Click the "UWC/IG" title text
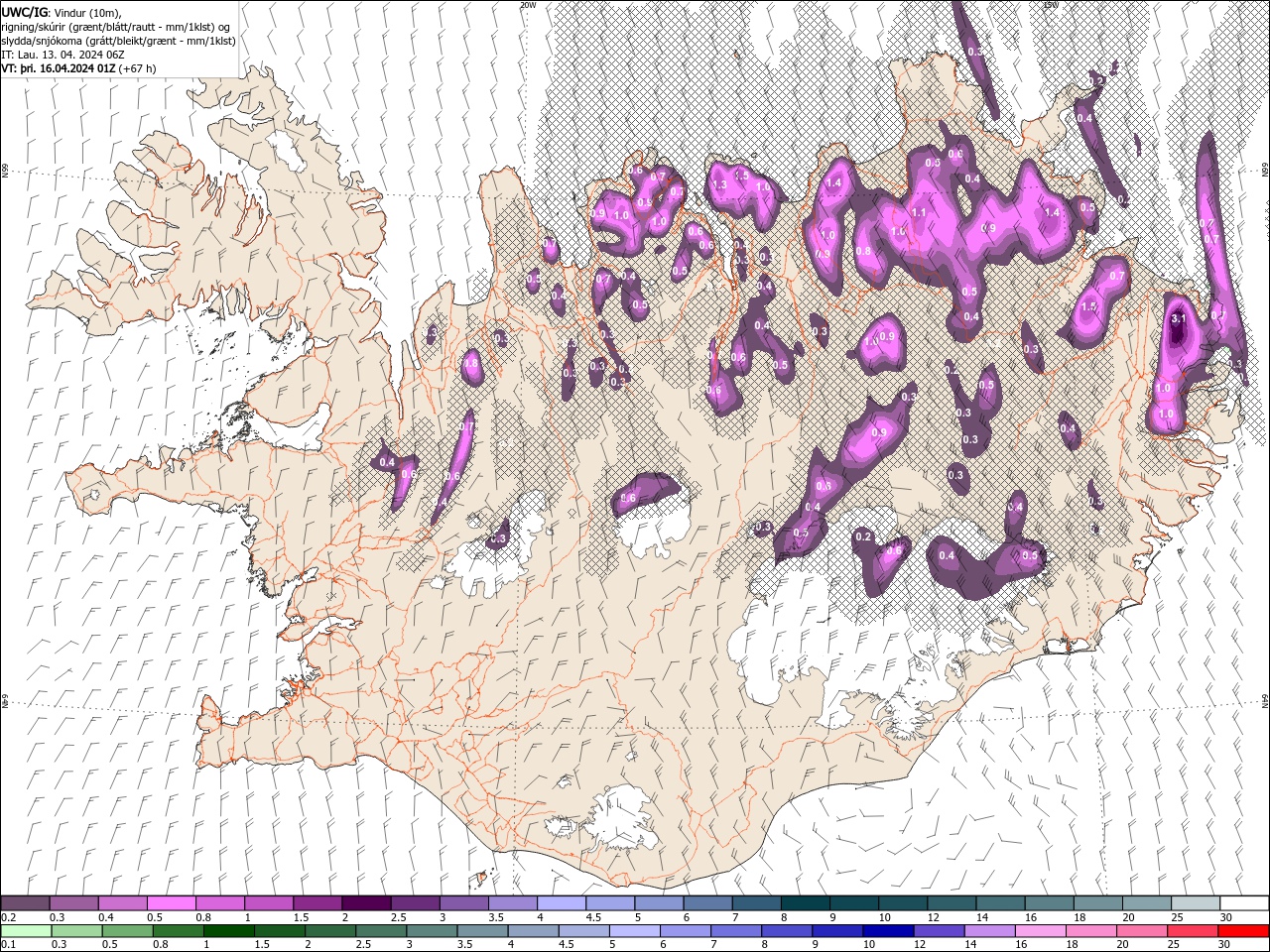Image resolution: width=1270 pixels, height=952 pixels. [x=25, y=12]
